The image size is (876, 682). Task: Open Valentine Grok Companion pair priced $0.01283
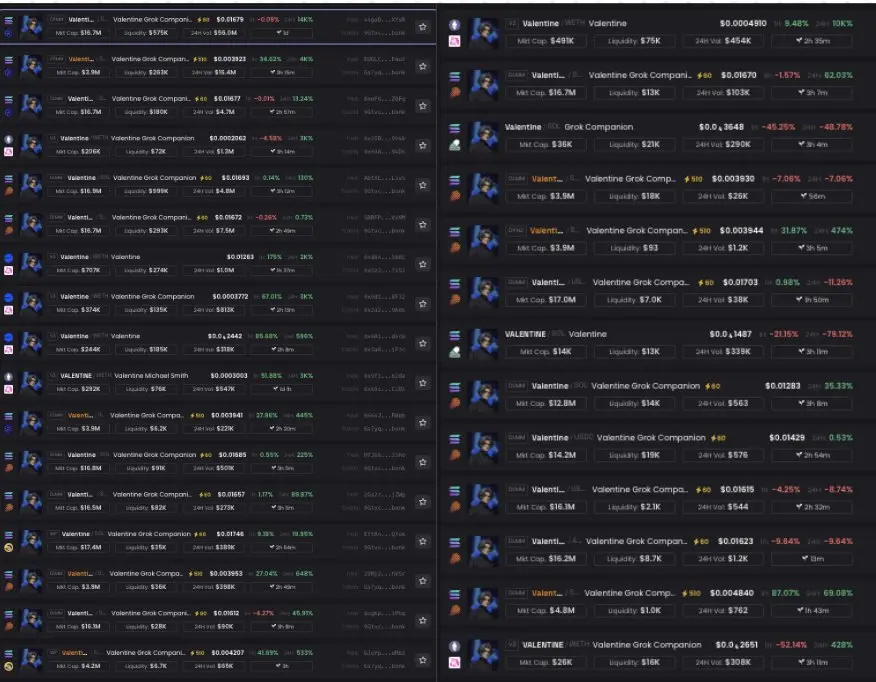click(x=645, y=386)
